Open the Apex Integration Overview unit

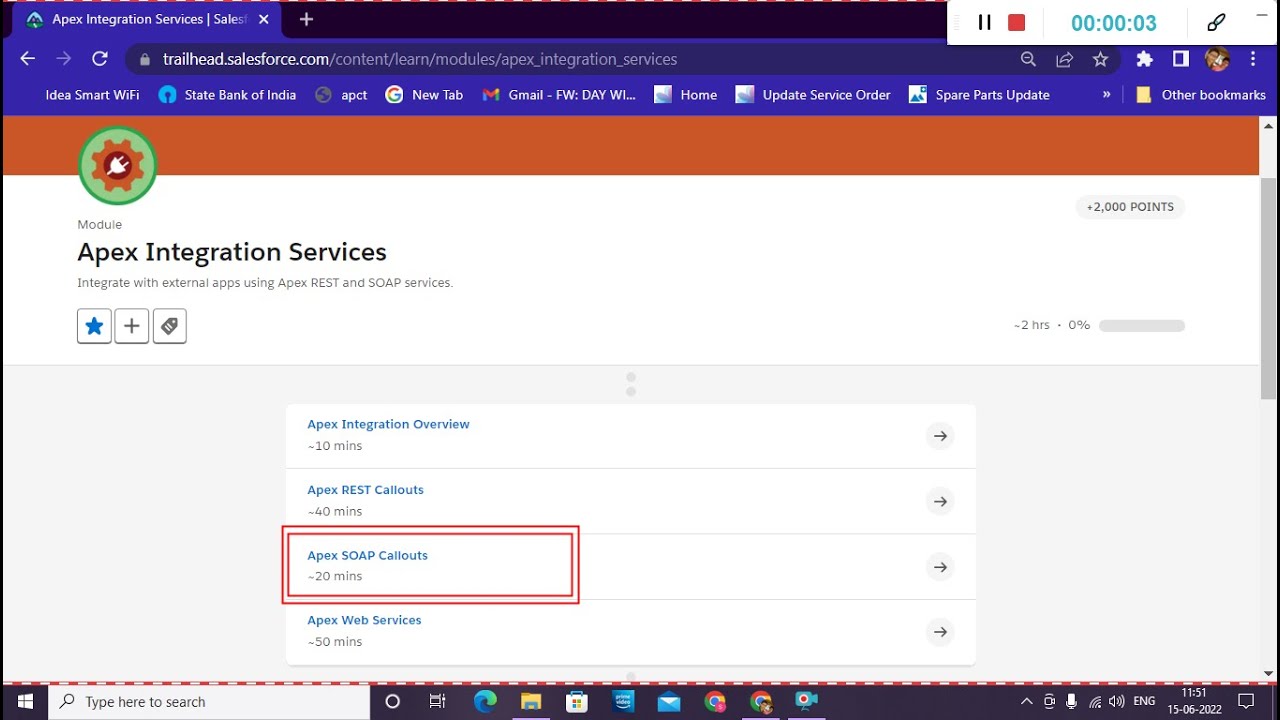[388, 424]
